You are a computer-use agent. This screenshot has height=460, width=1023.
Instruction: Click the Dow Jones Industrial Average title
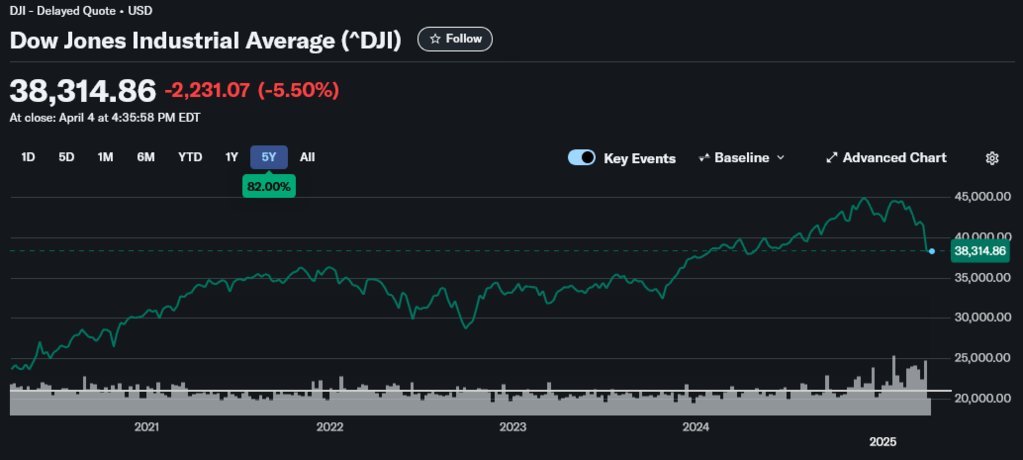point(206,40)
